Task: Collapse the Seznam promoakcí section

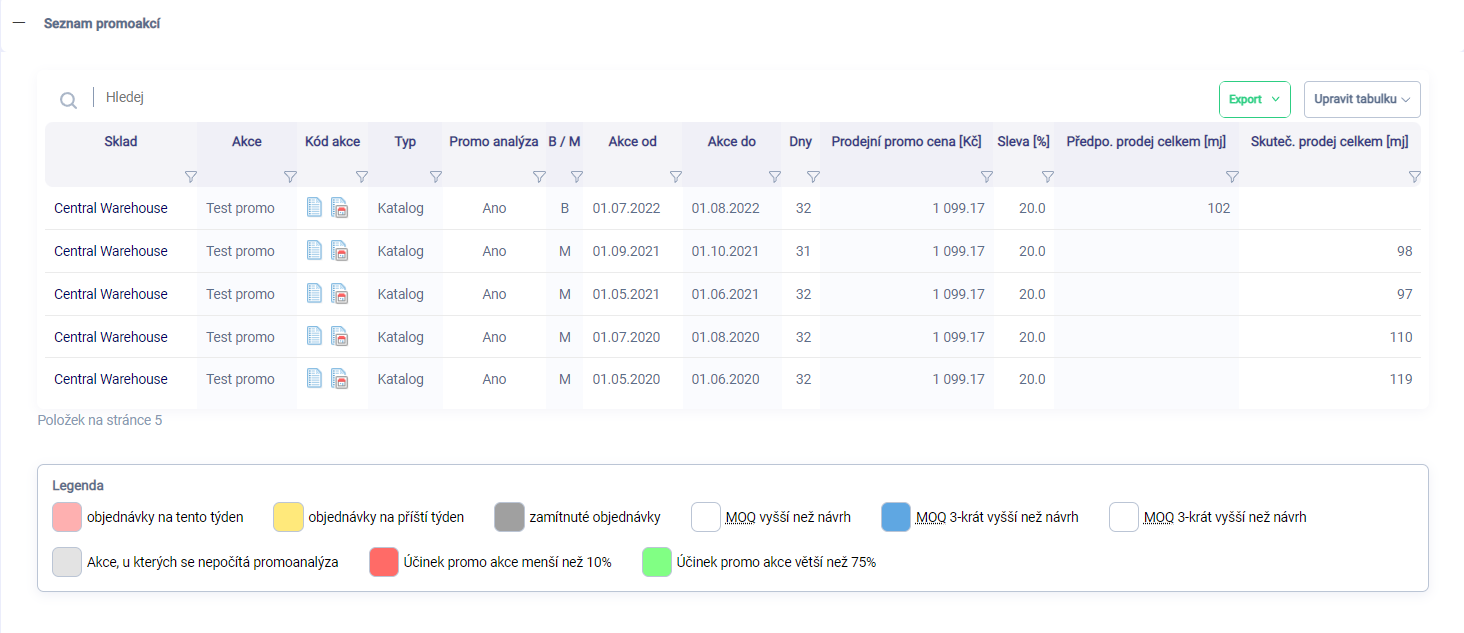Action: pos(18,23)
